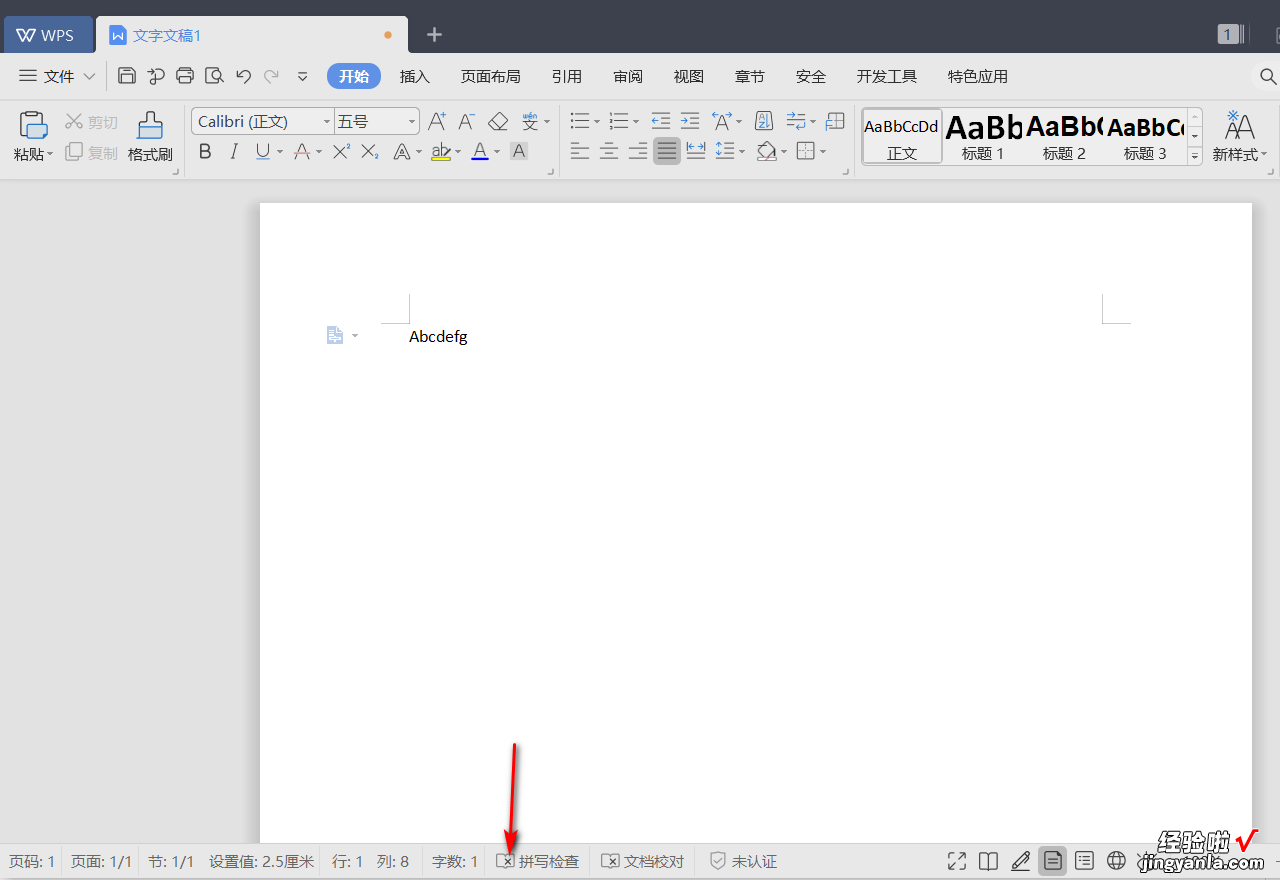
Task: Open the 文件 (File) menu
Action: coord(58,76)
